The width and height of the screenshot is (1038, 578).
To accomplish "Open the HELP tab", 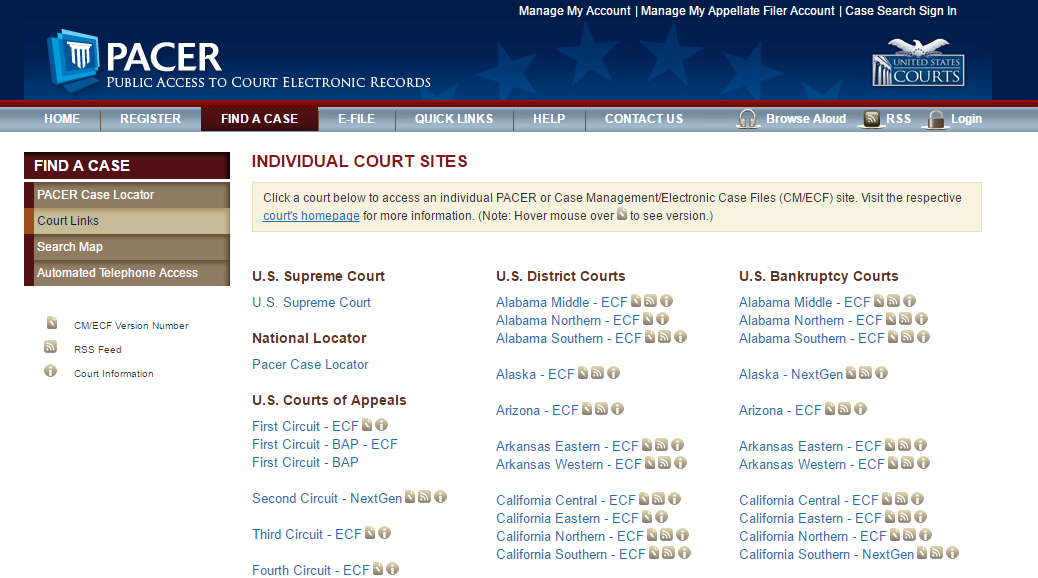I will pos(549,119).
